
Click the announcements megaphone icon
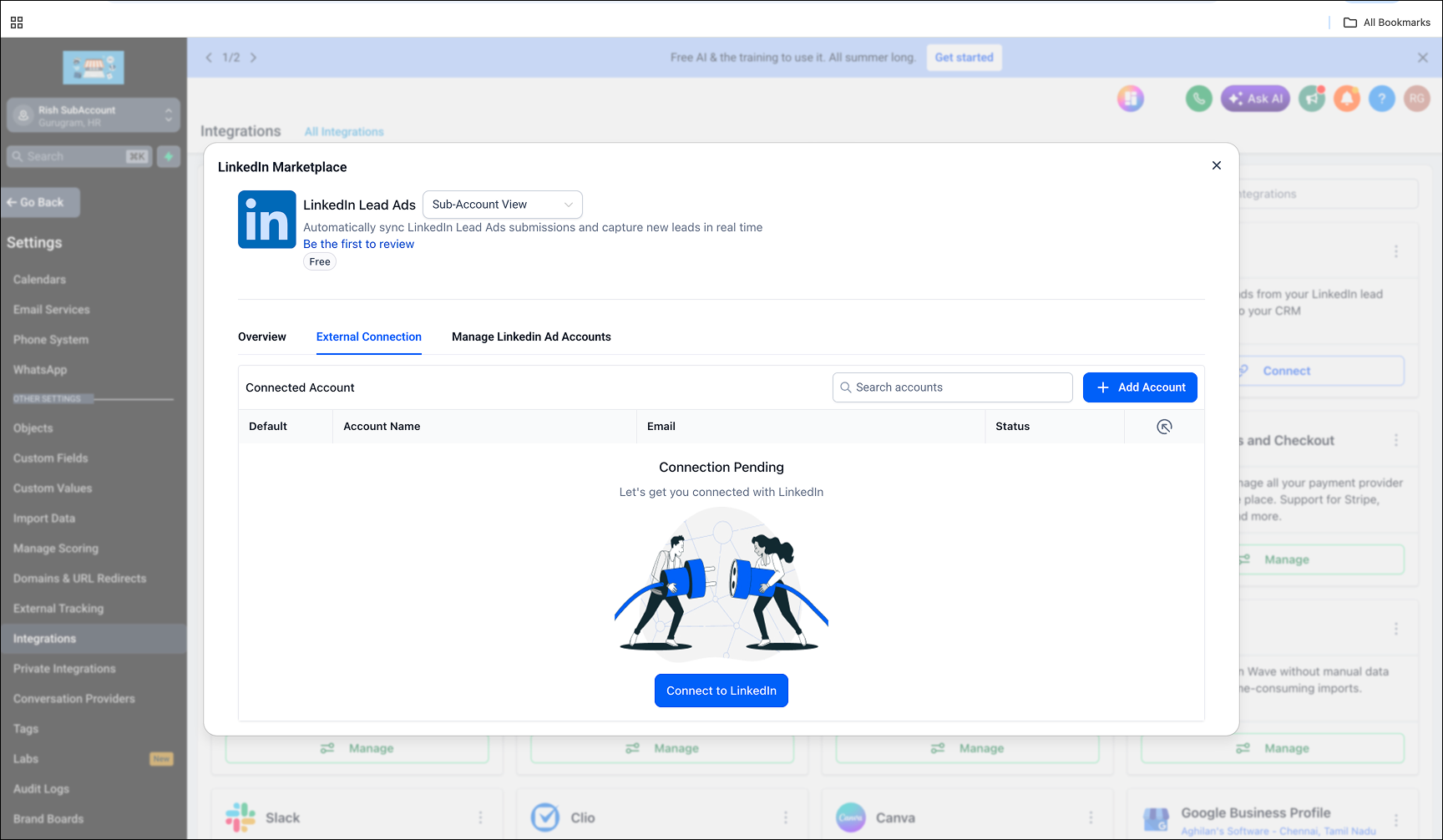click(x=1312, y=99)
